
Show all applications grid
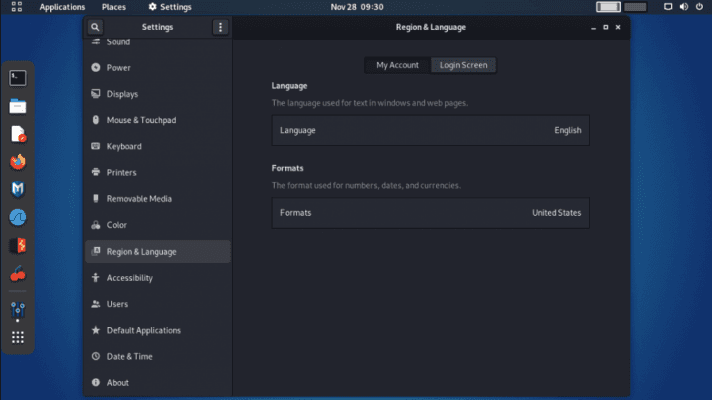click(18, 337)
